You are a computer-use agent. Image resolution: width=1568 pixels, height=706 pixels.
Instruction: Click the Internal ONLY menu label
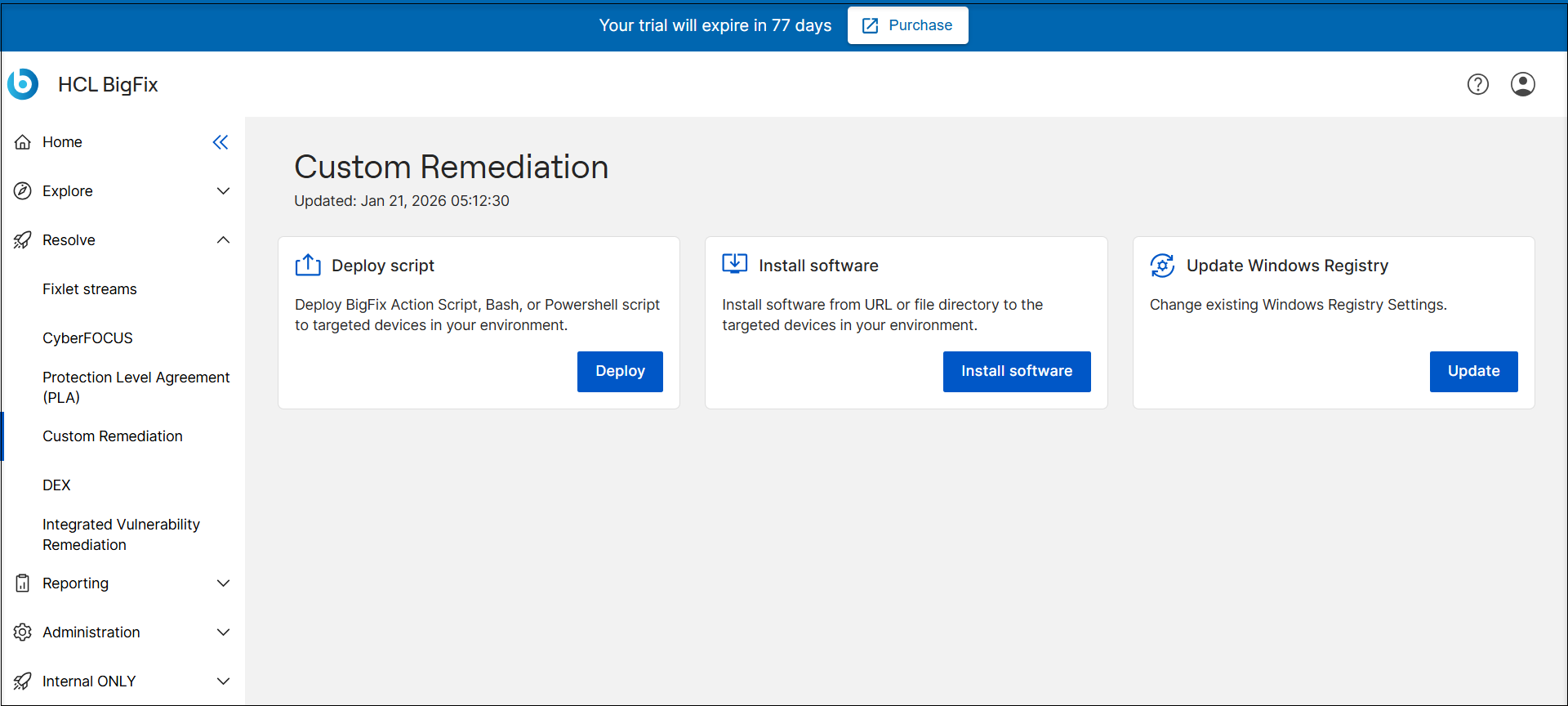[89, 681]
